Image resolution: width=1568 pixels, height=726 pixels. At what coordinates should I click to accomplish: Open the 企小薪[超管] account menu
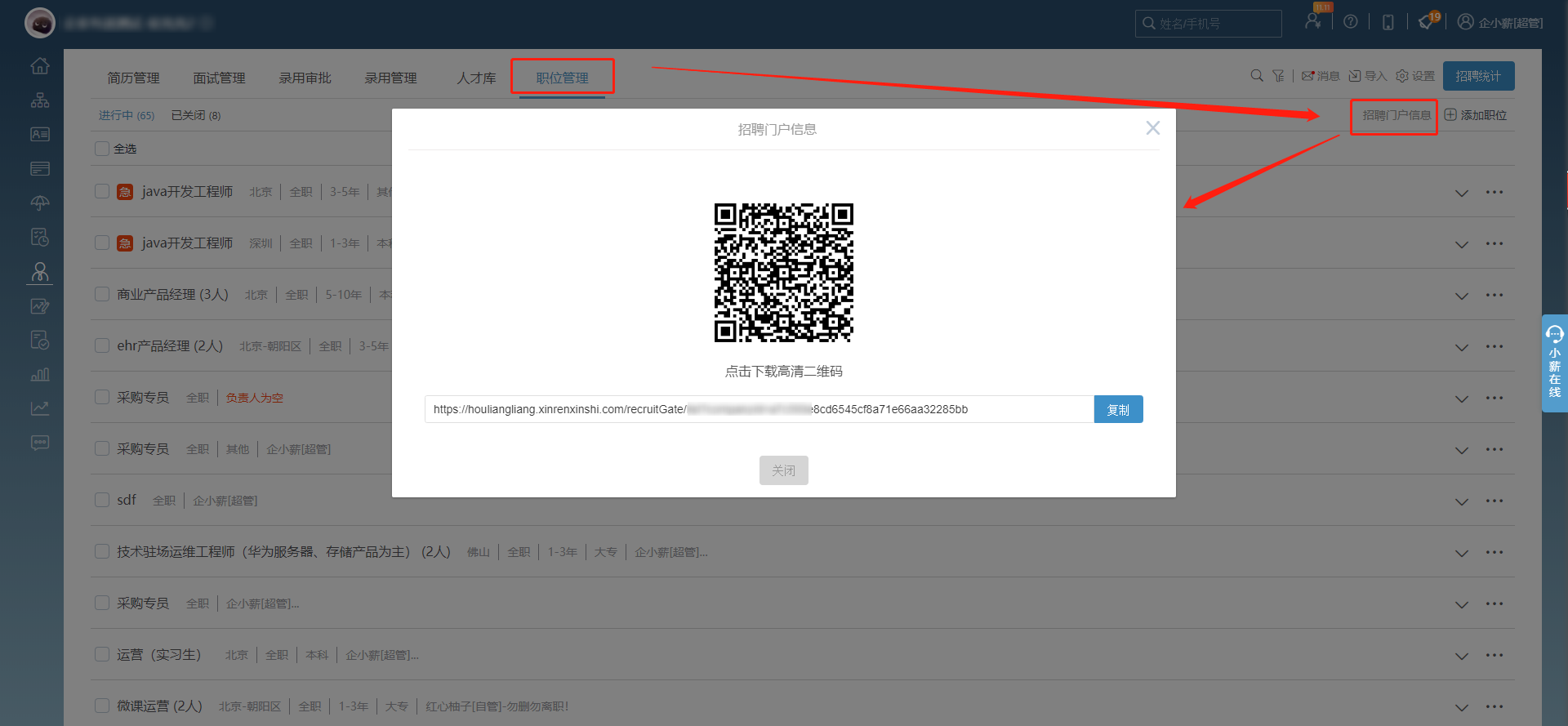[x=1500, y=22]
